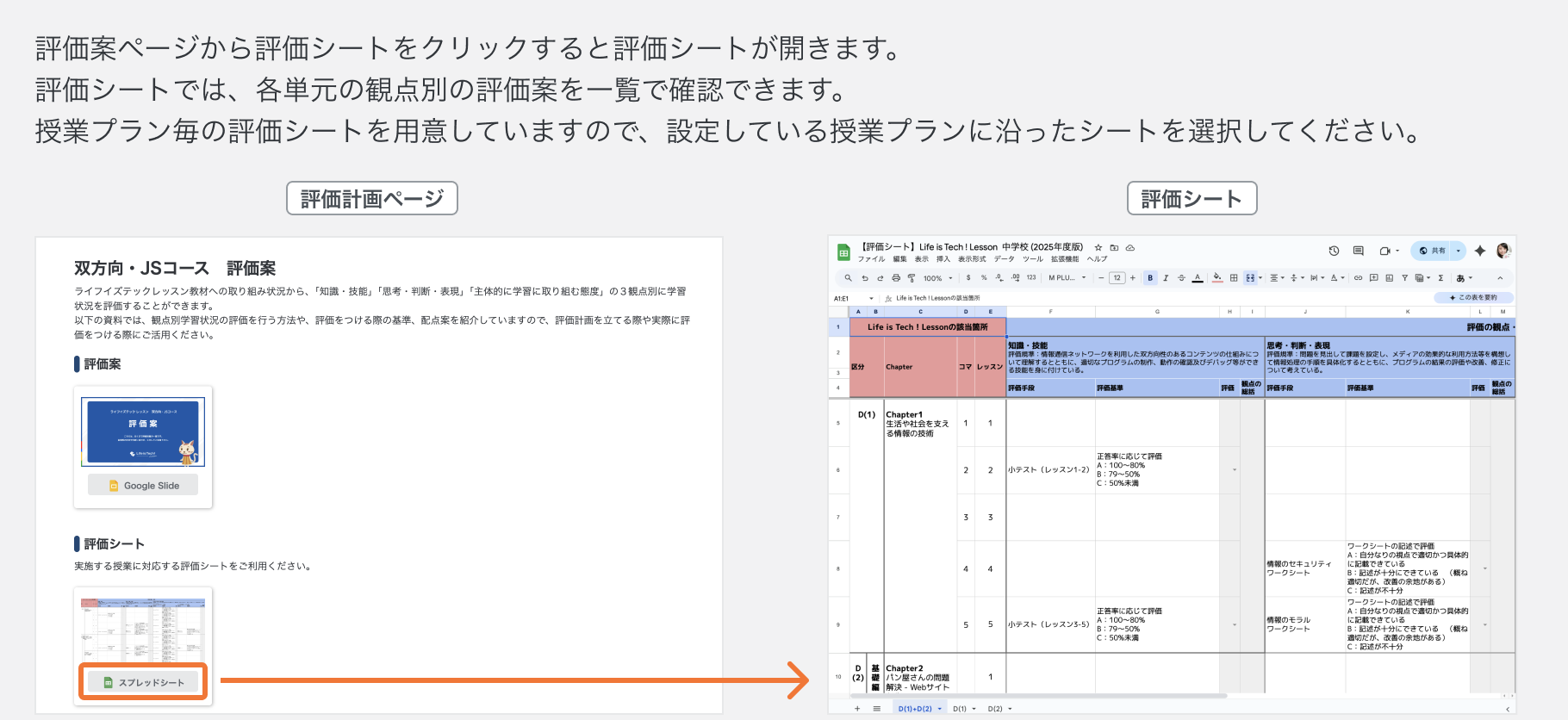Click the toolbar search icon
1568x720 pixels.
(848, 277)
